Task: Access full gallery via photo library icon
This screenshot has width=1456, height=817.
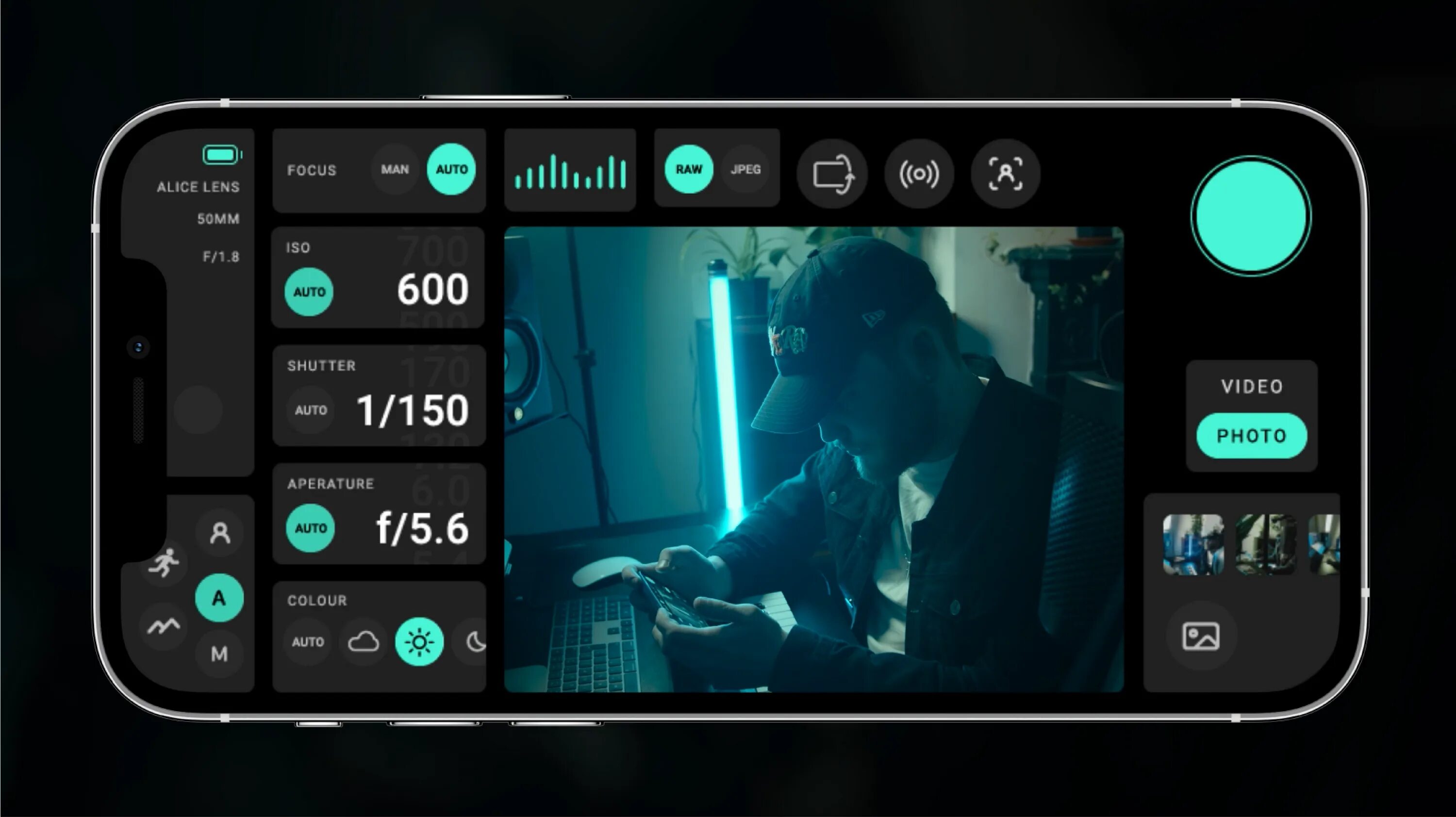Action: pyautogui.click(x=1201, y=636)
